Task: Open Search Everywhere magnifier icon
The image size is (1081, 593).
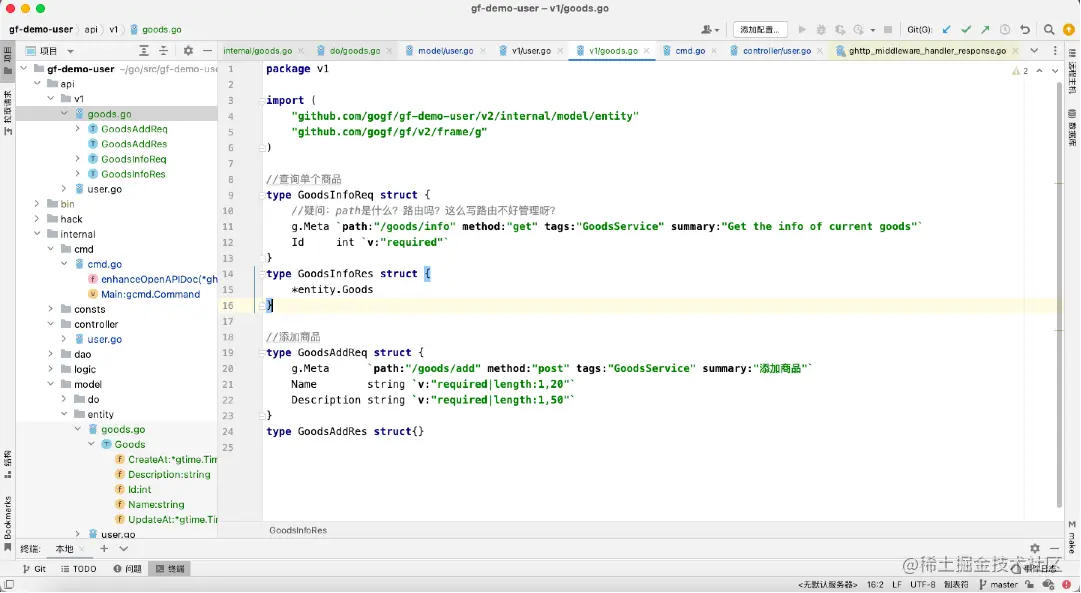Action: coord(1049,30)
